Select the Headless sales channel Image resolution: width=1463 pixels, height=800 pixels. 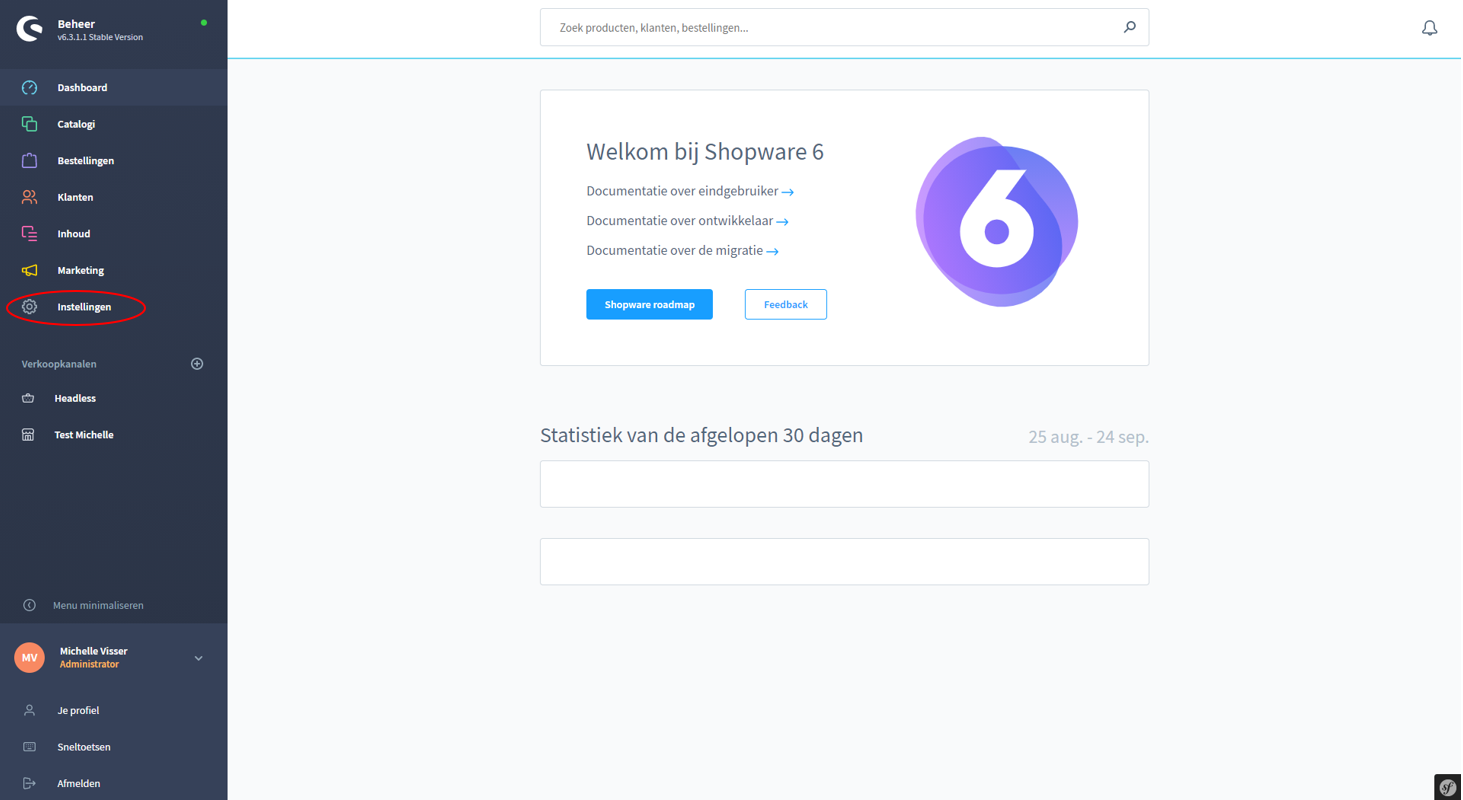[x=75, y=398]
